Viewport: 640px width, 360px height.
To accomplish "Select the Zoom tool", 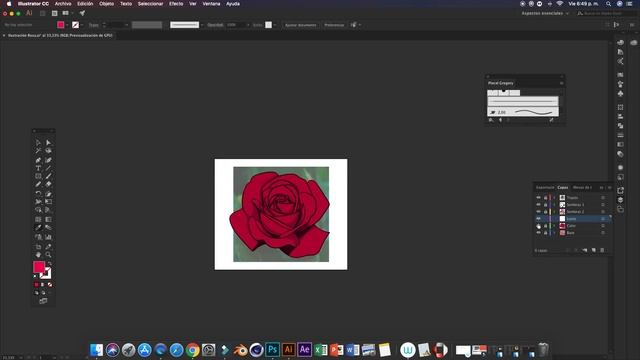I will 48,255.
